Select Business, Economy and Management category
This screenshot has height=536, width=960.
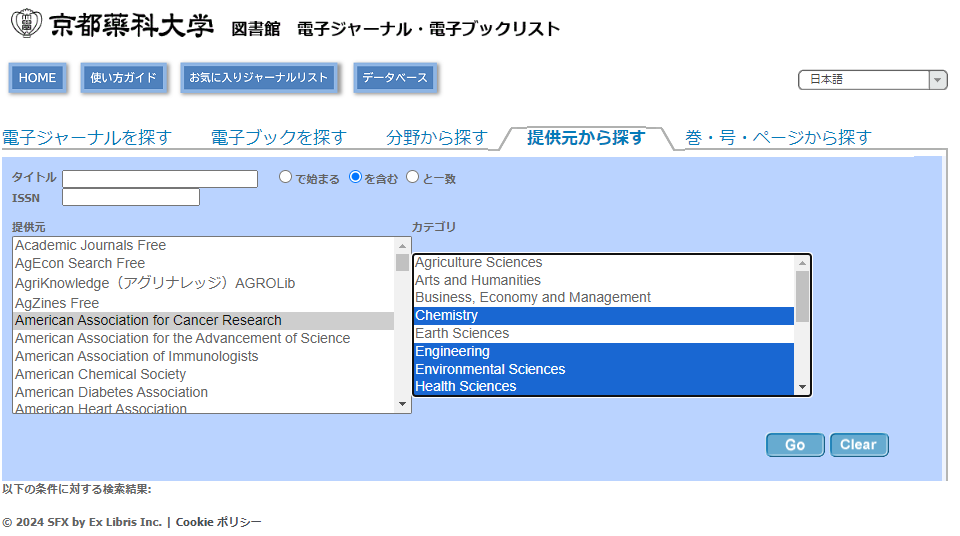coord(604,298)
